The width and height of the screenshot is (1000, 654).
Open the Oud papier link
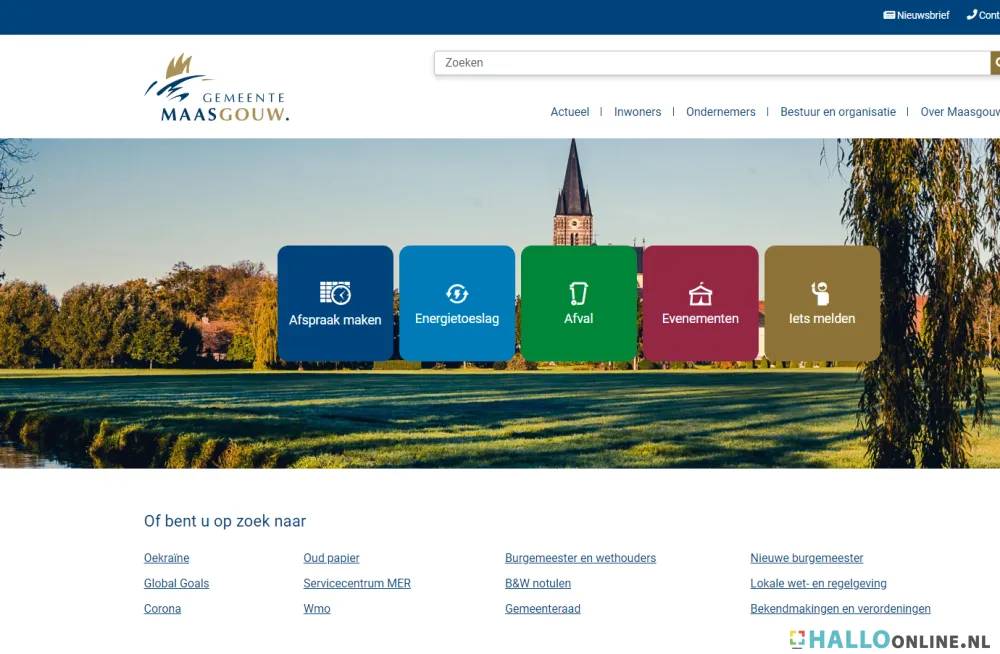coord(331,558)
